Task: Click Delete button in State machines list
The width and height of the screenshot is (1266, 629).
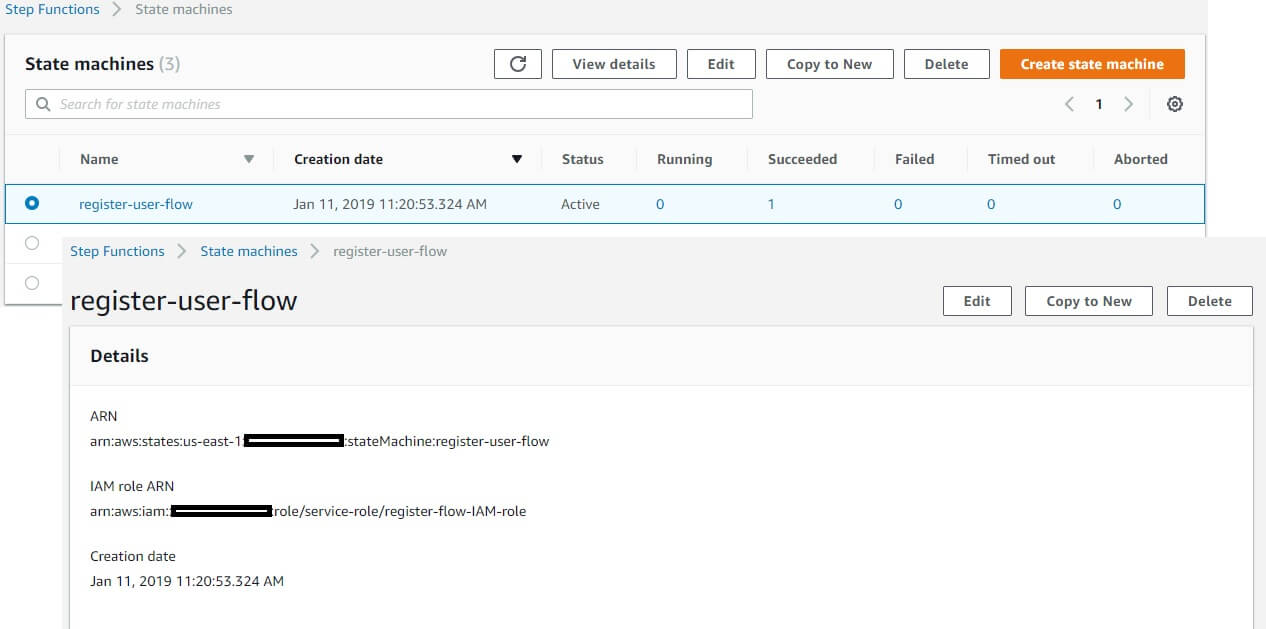Action: coord(946,64)
